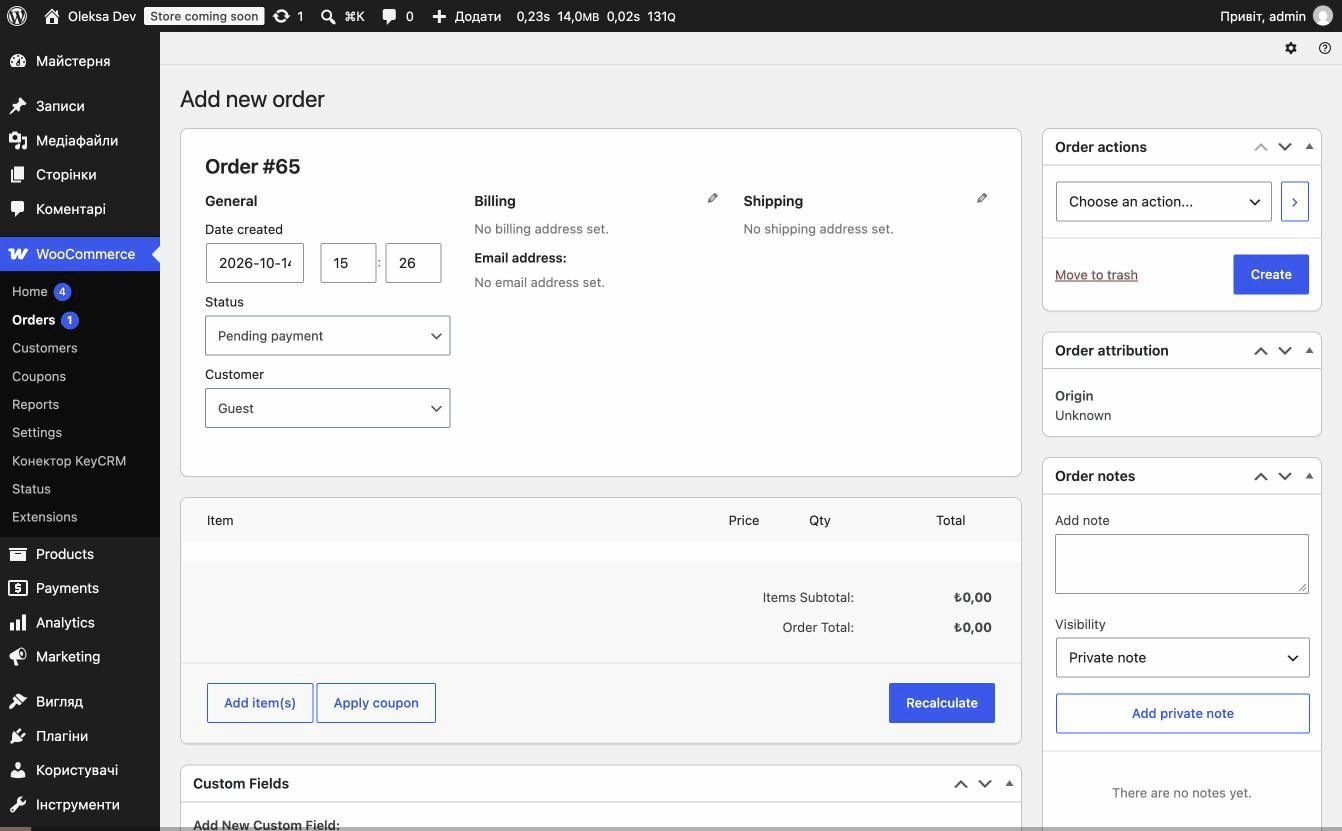Open the Choose an action dropdown
This screenshot has width=1342, height=831.
pos(1163,201)
